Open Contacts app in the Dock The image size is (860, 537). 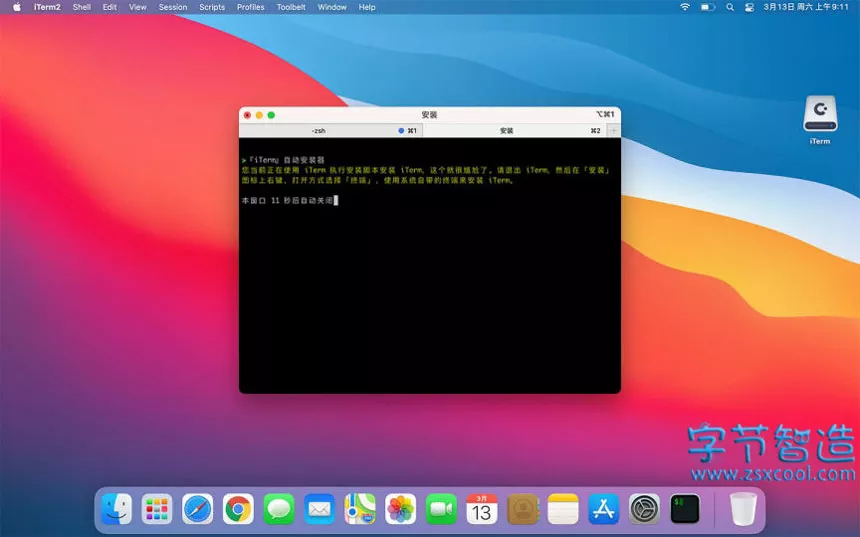[x=523, y=509]
